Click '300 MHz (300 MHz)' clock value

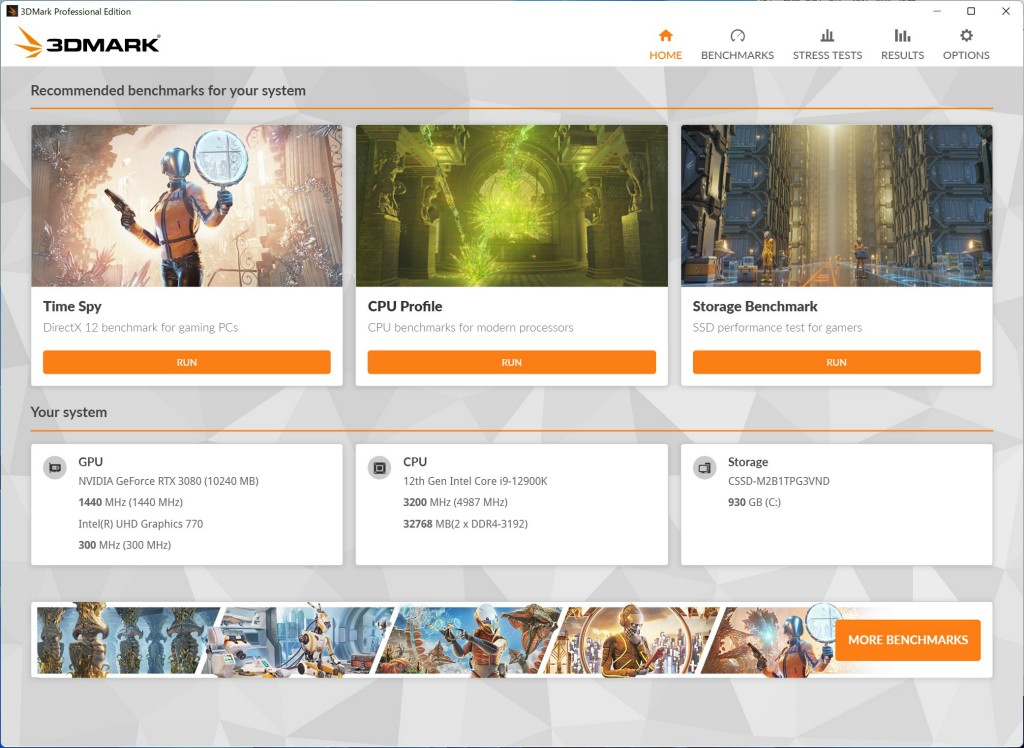125,545
